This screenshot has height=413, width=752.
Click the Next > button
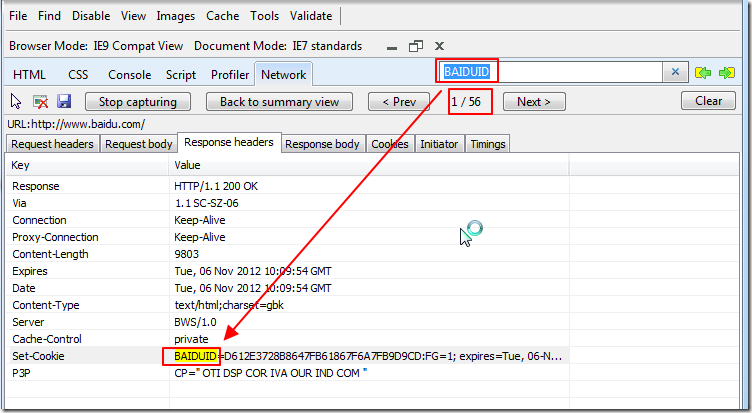(534, 102)
